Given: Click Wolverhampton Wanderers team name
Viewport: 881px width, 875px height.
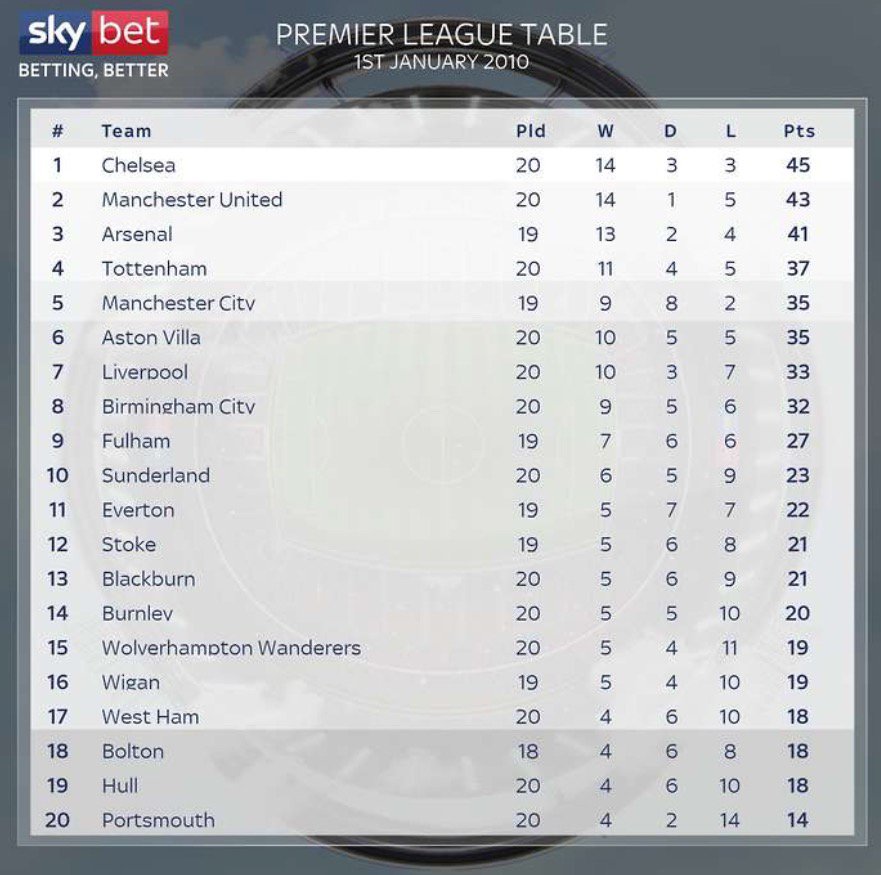Looking at the screenshot, I should [231, 647].
